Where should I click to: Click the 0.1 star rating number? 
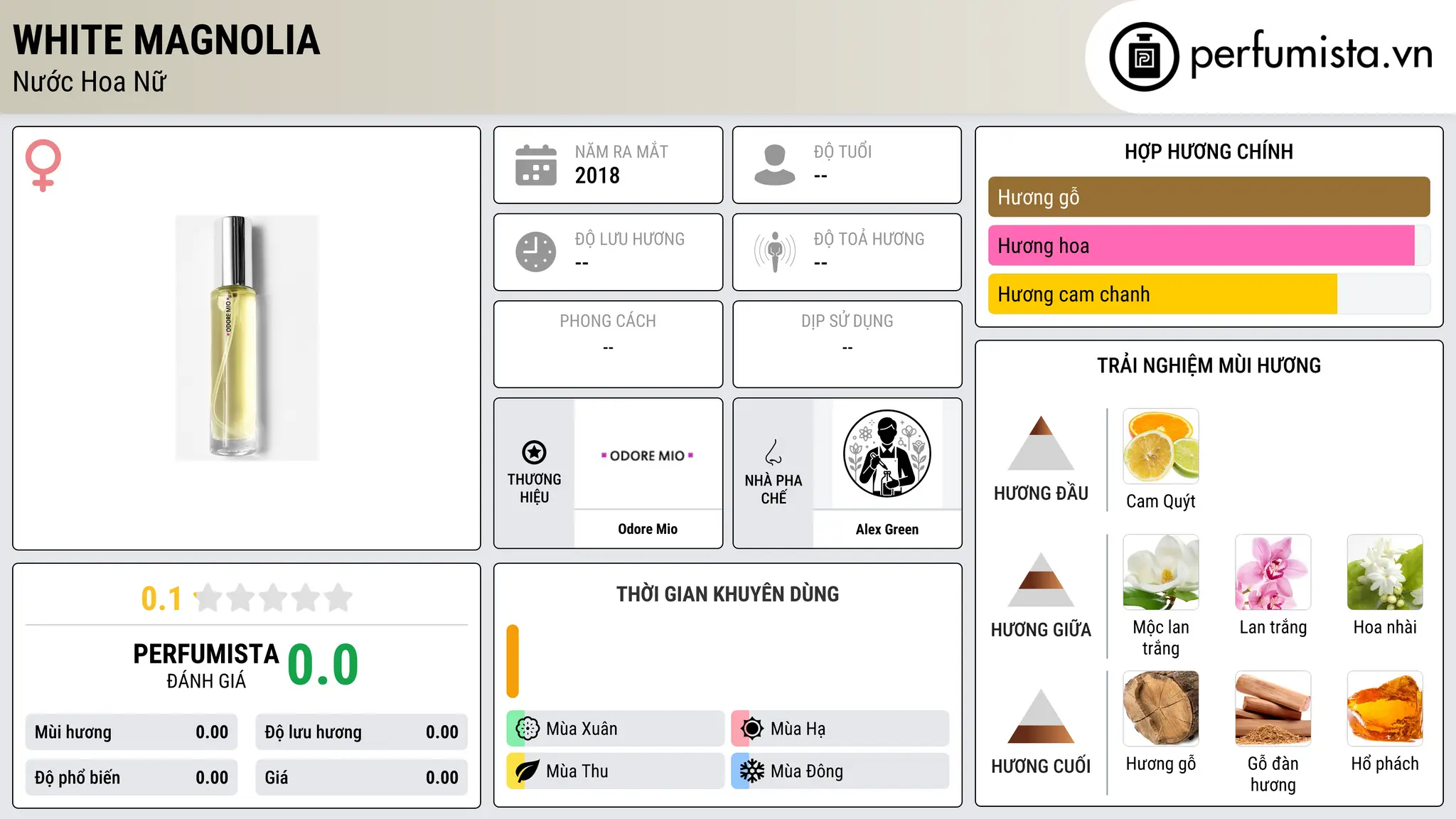pyautogui.click(x=161, y=599)
